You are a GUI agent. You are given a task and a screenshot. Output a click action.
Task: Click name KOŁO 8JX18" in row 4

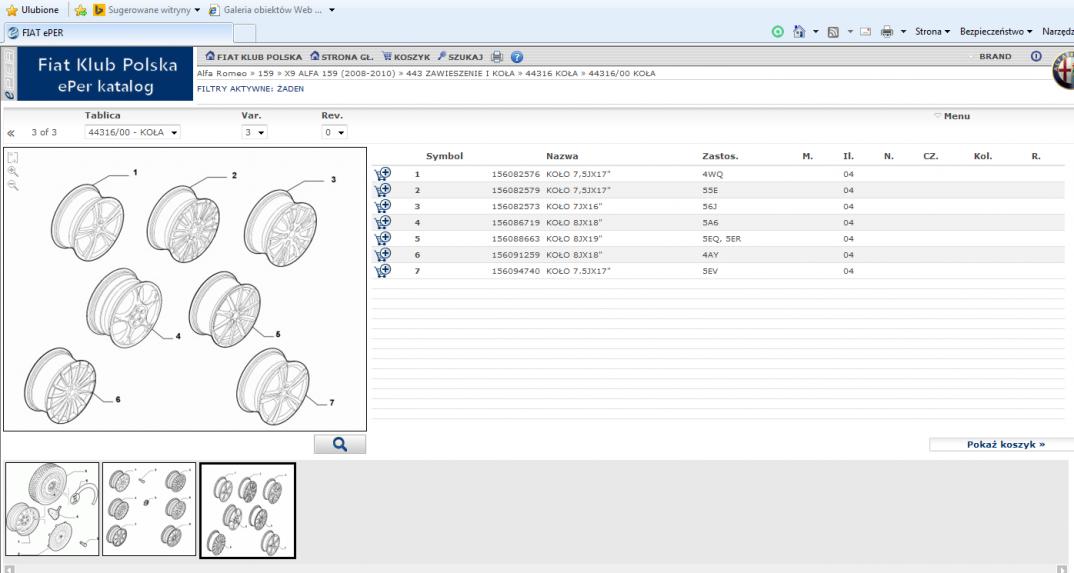click(574, 222)
